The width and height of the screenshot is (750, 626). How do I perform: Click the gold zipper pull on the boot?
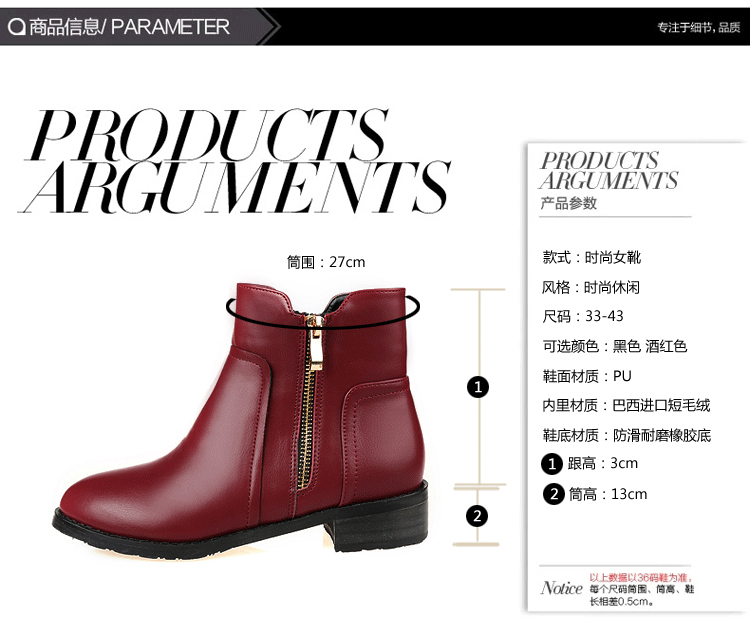[315, 343]
